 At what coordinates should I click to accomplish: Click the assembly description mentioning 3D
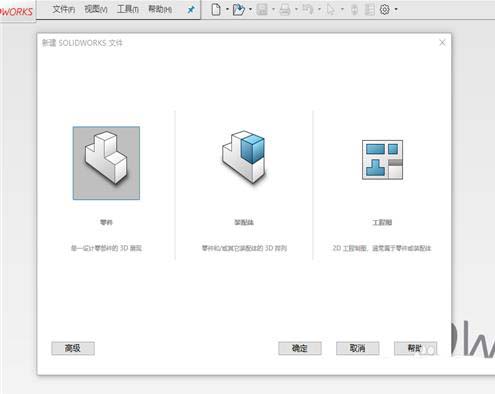point(244,248)
